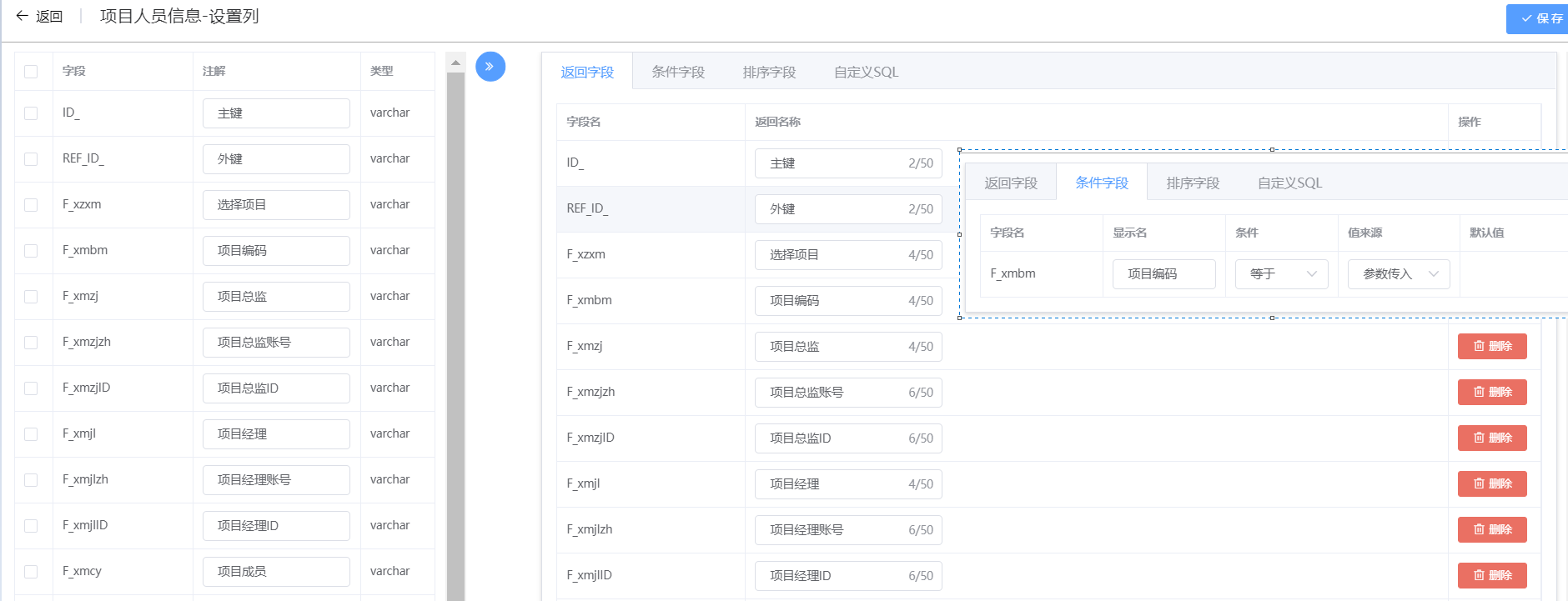Open the 等于 condition dropdown
1568x601 pixels.
pos(1281,274)
